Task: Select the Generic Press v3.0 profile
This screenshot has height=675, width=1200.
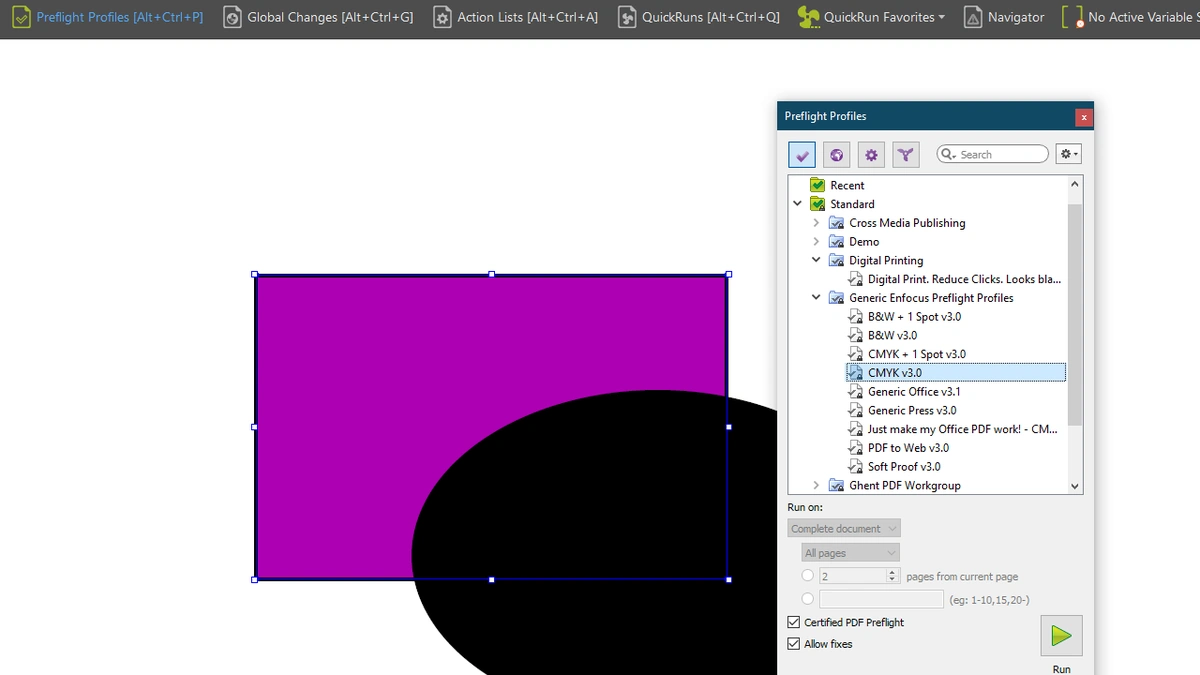Action: (x=911, y=410)
